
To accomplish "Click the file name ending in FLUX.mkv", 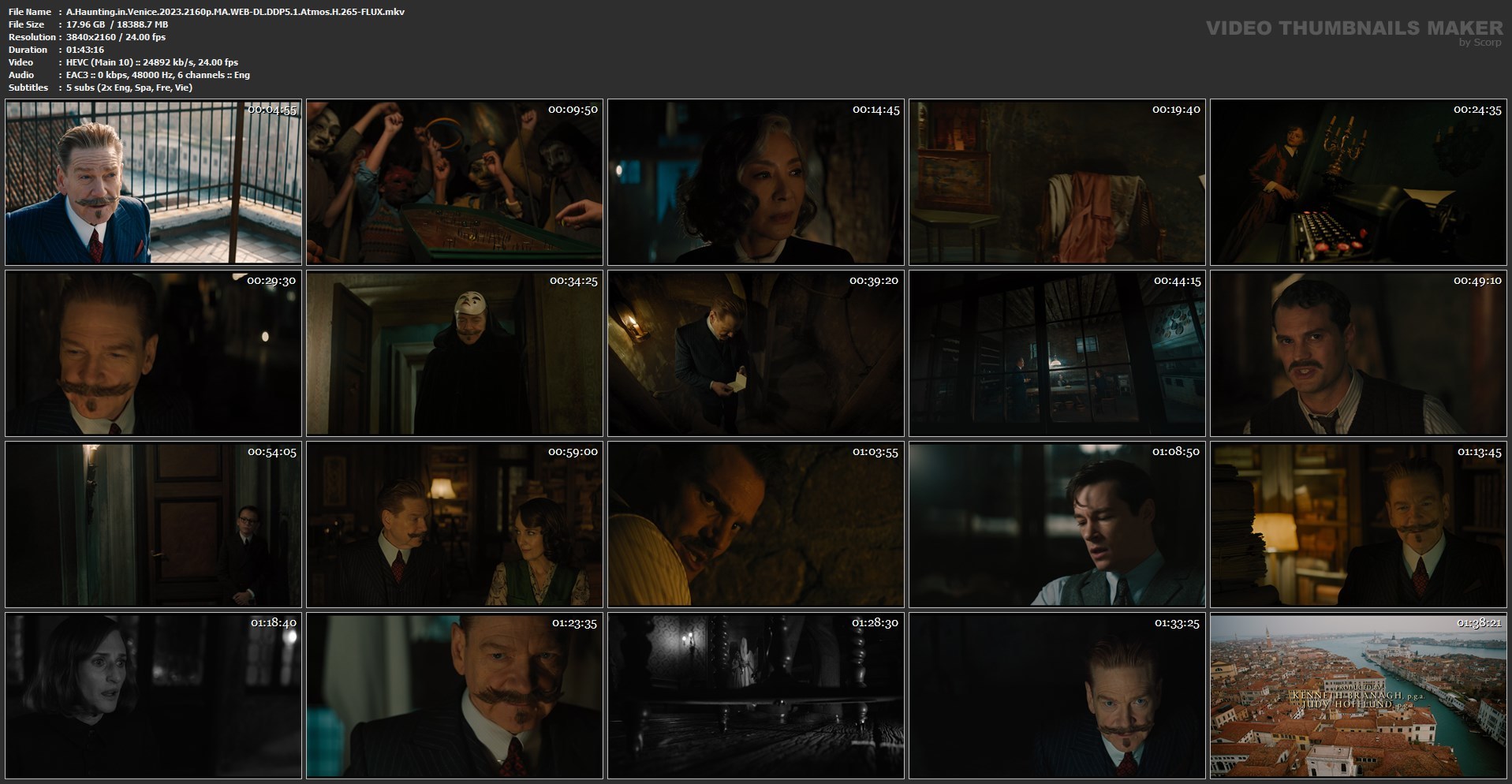I will (x=235, y=12).
